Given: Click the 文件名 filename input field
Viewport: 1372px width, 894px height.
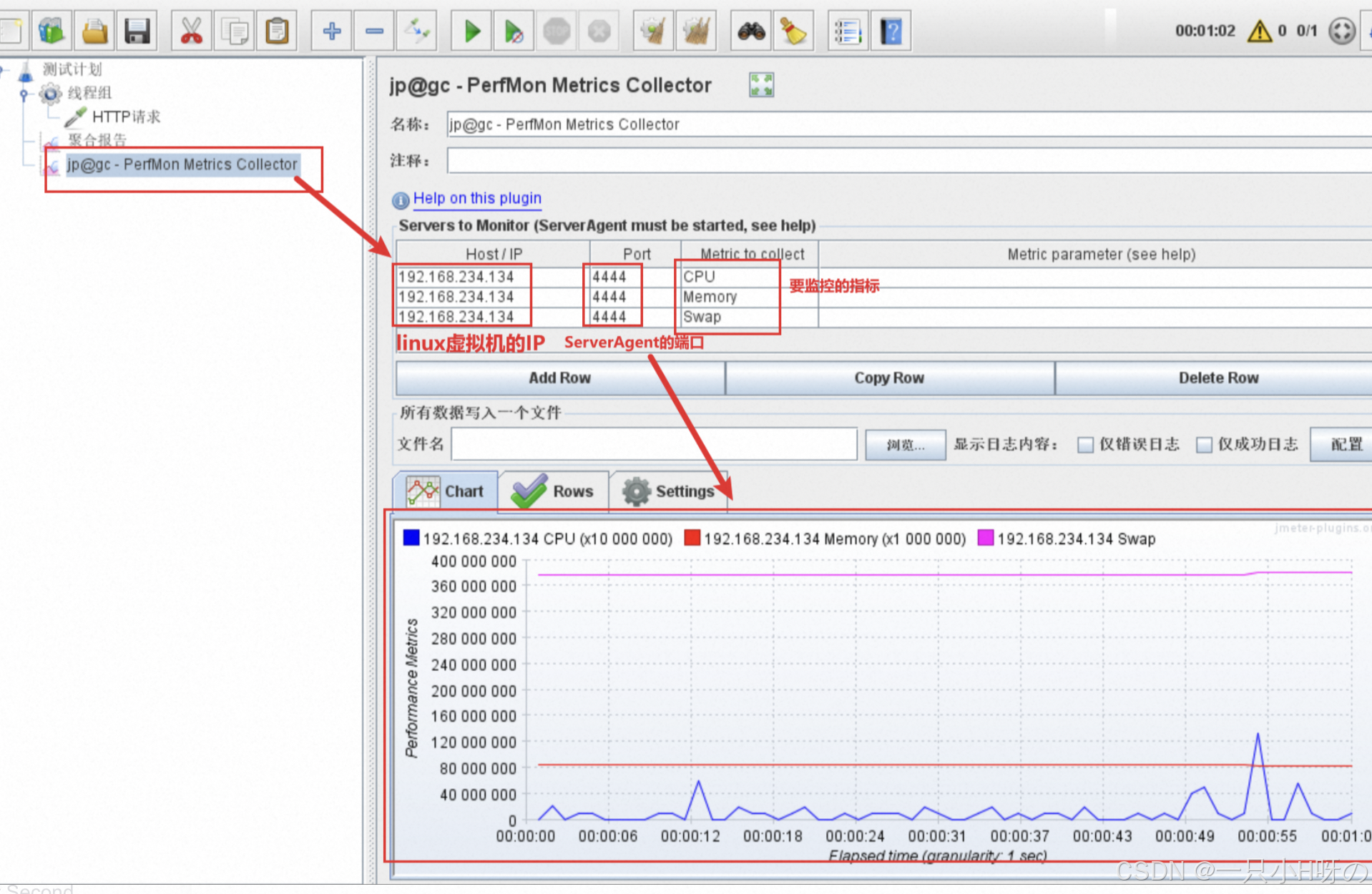Looking at the screenshot, I should 654,444.
